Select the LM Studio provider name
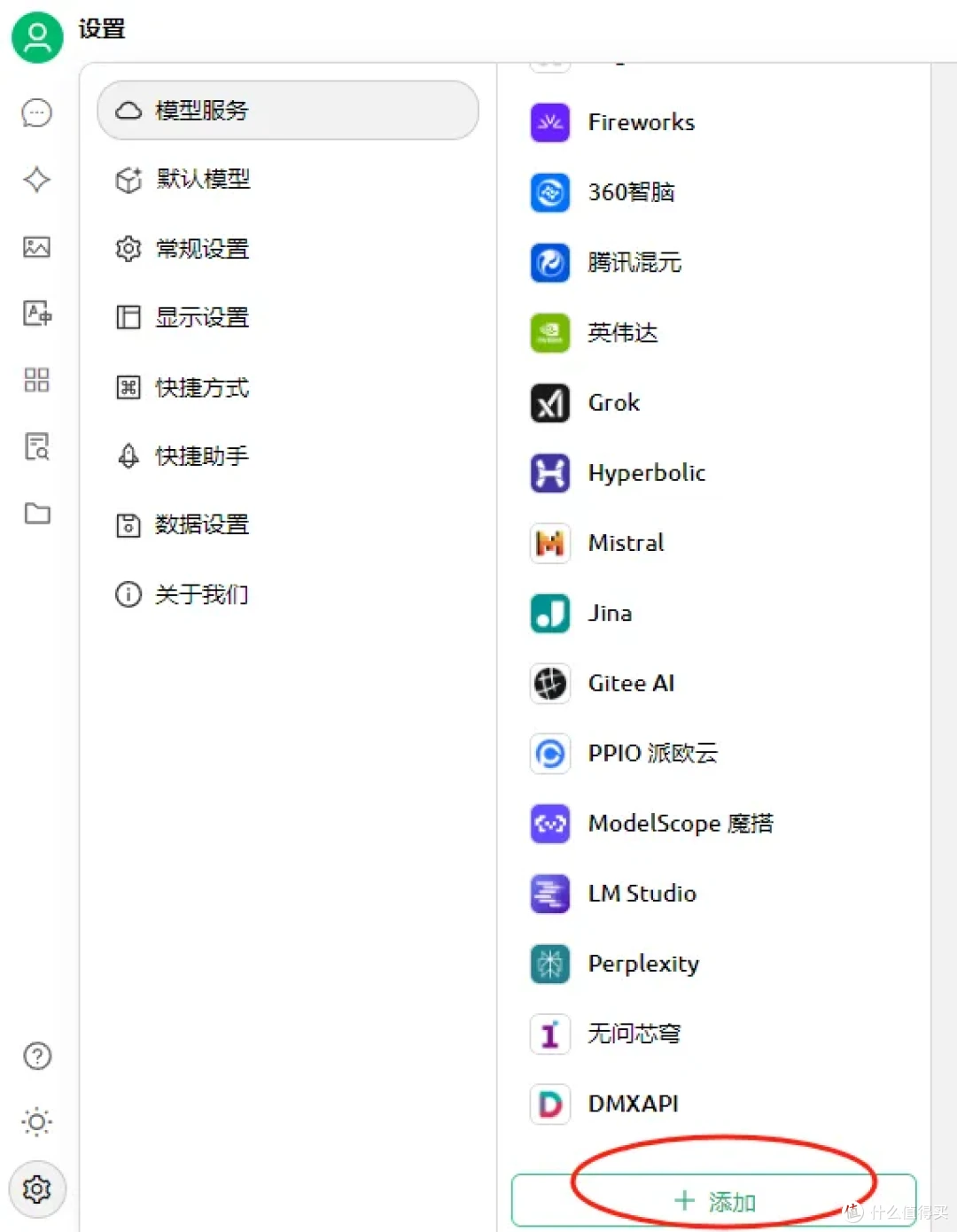 tap(642, 893)
